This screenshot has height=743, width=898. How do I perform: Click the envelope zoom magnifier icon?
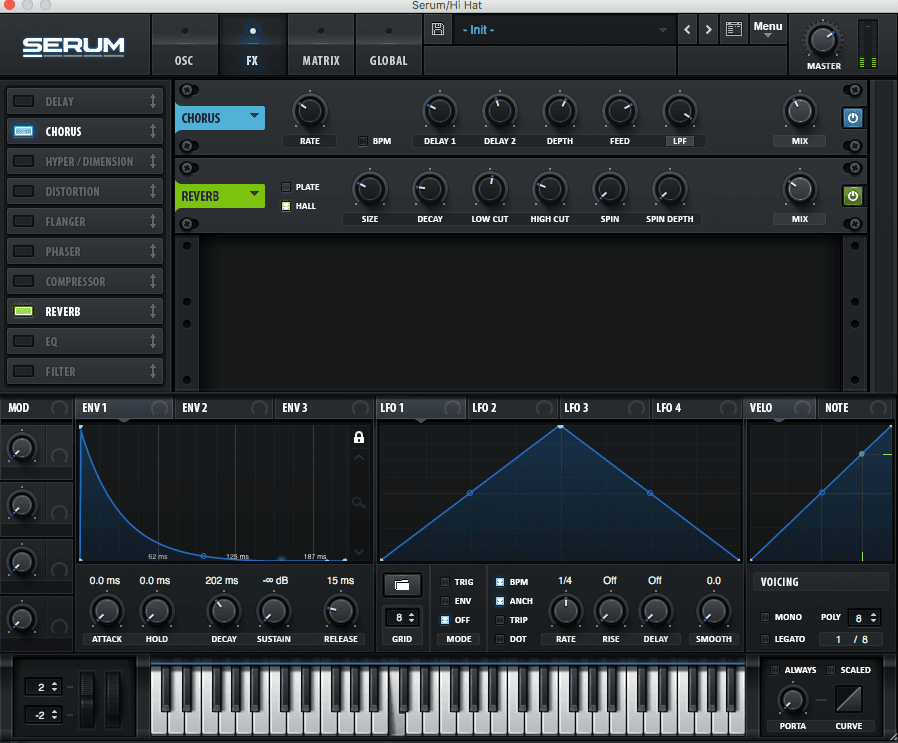pyautogui.click(x=359, y=502)
